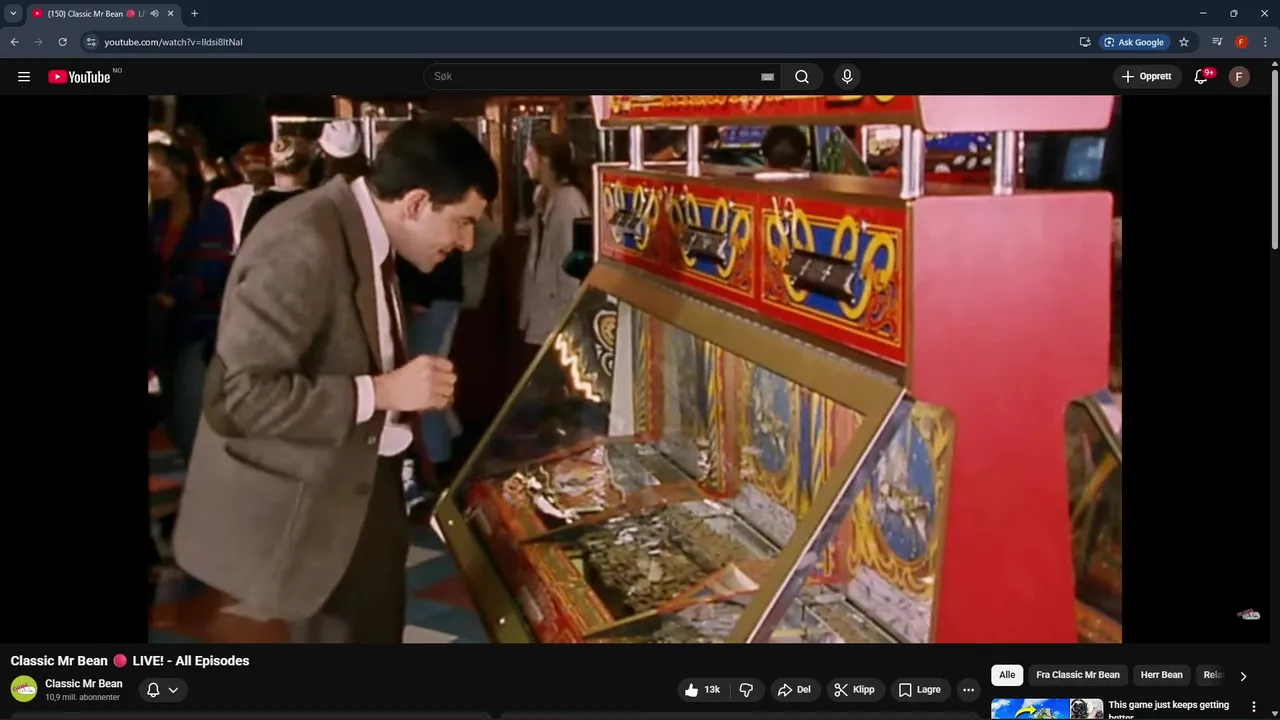The image size is (1280, 720).
Task: Select the Classic Mr Bean browser tab
Action: [x=103, y=14]
